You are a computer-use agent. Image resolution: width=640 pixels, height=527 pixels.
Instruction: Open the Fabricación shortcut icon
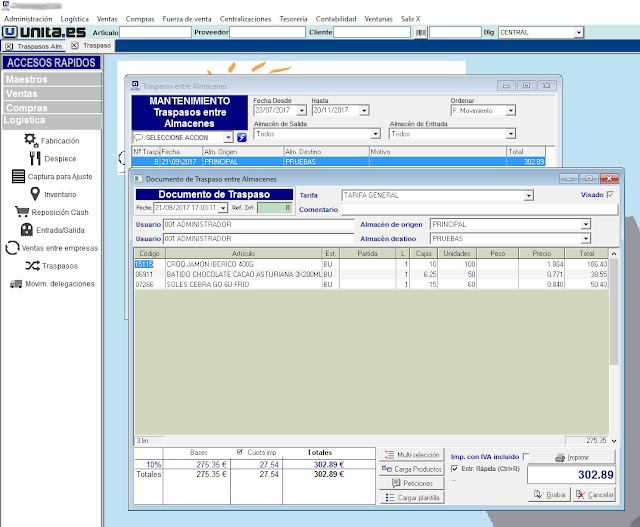pyautogui.click(x=32, y=140)
